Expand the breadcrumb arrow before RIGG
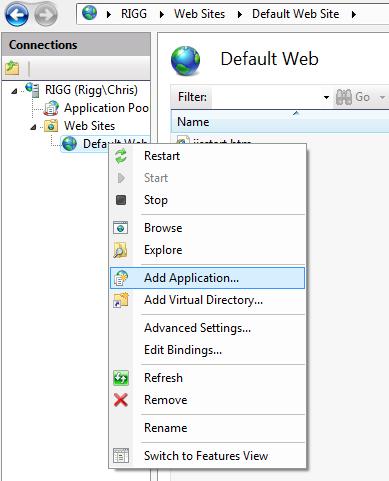Image resolution: width=389 pixels, height=481 pixels. tap(109, 14)
